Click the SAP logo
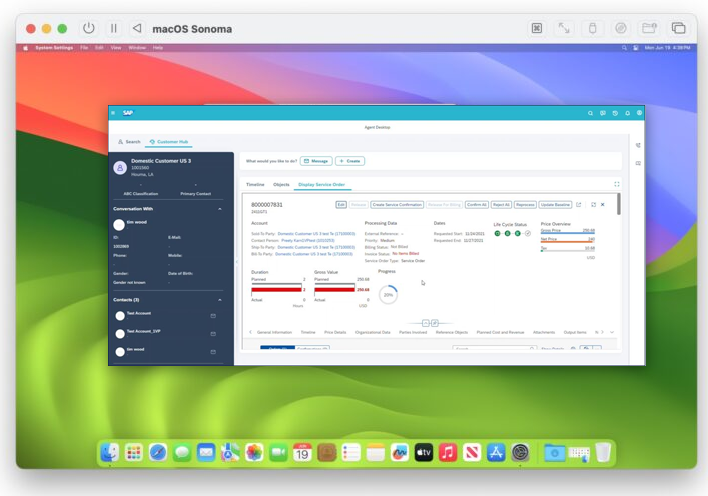Screen dimensions: 708x496 click(x=128, y=113)
